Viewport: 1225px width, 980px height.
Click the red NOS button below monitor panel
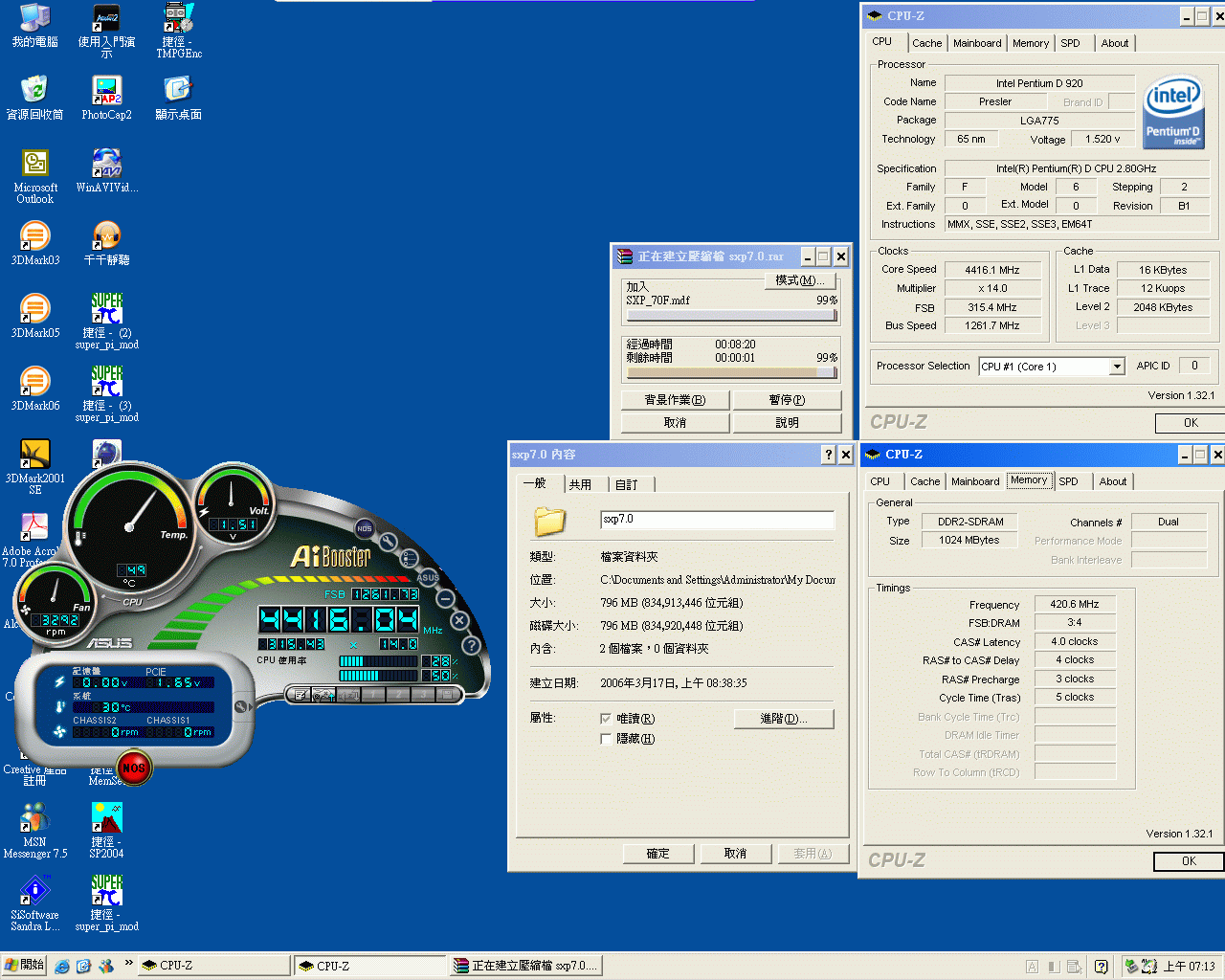pyautogui.click(x=134, y=768)
